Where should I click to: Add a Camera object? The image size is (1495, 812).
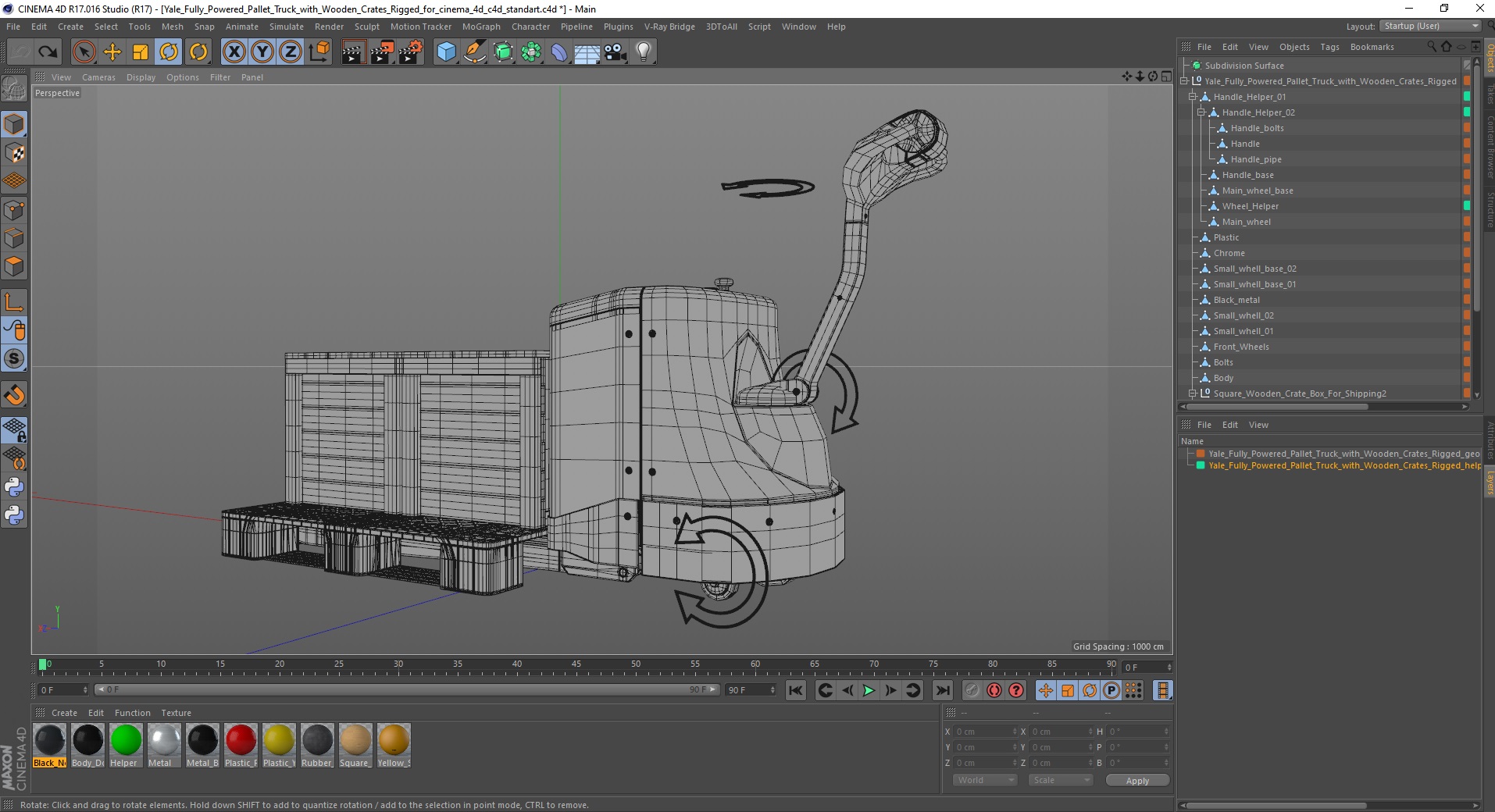pyautogui.click(x=615, y=52)
